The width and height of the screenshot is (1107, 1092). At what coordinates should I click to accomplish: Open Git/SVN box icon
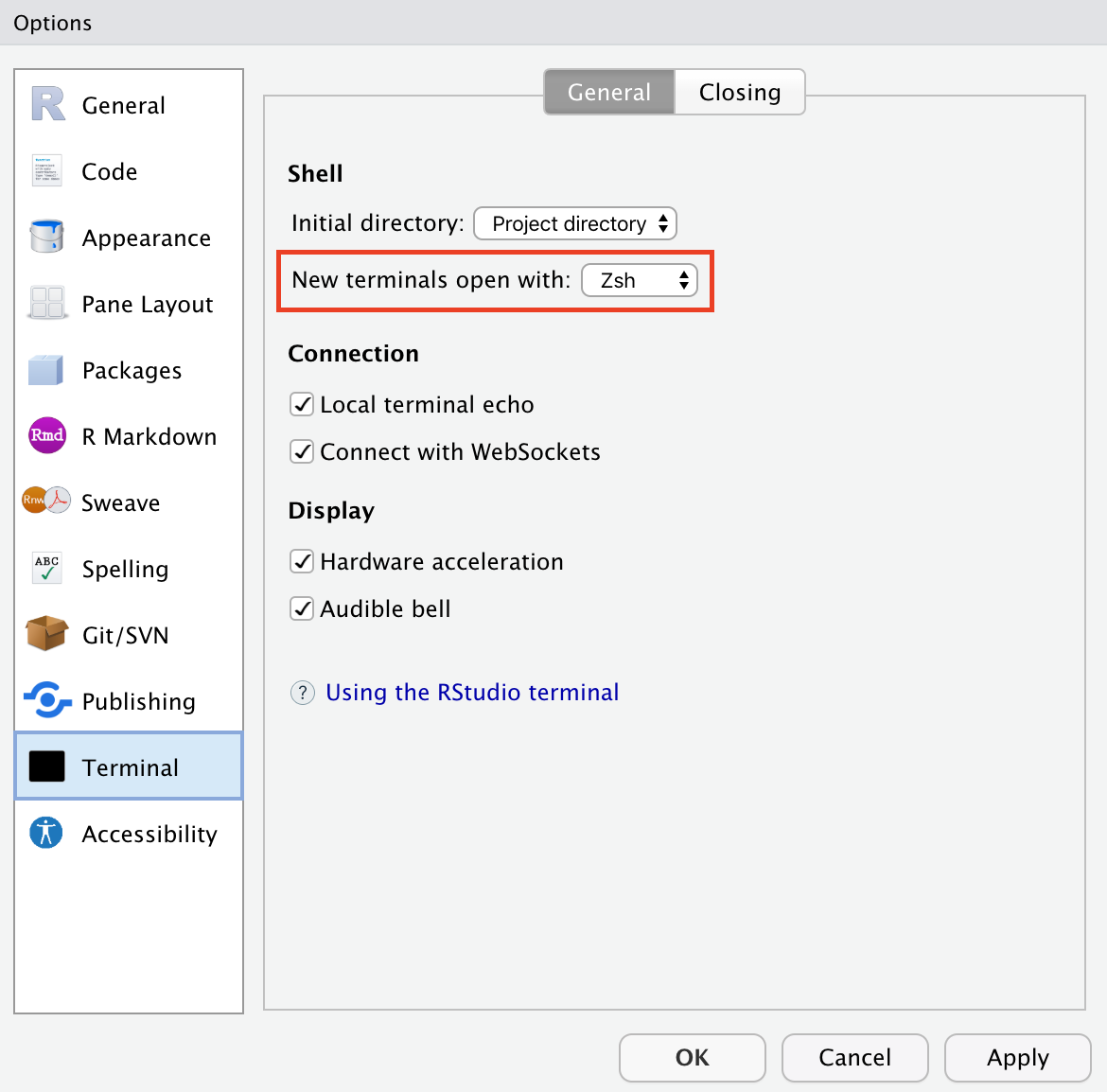[x=47, y=634]
